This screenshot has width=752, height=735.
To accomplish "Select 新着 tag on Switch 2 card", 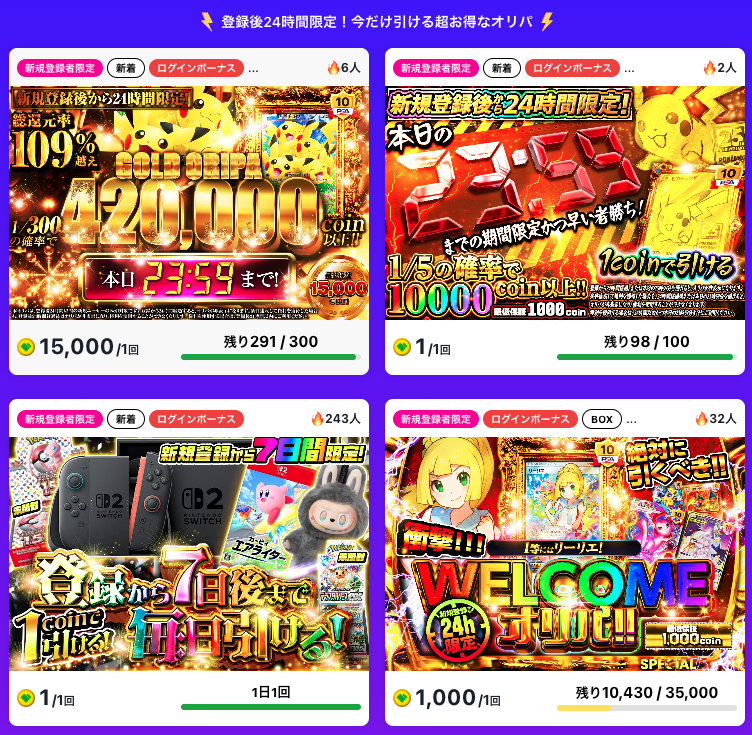I will 126,419.
